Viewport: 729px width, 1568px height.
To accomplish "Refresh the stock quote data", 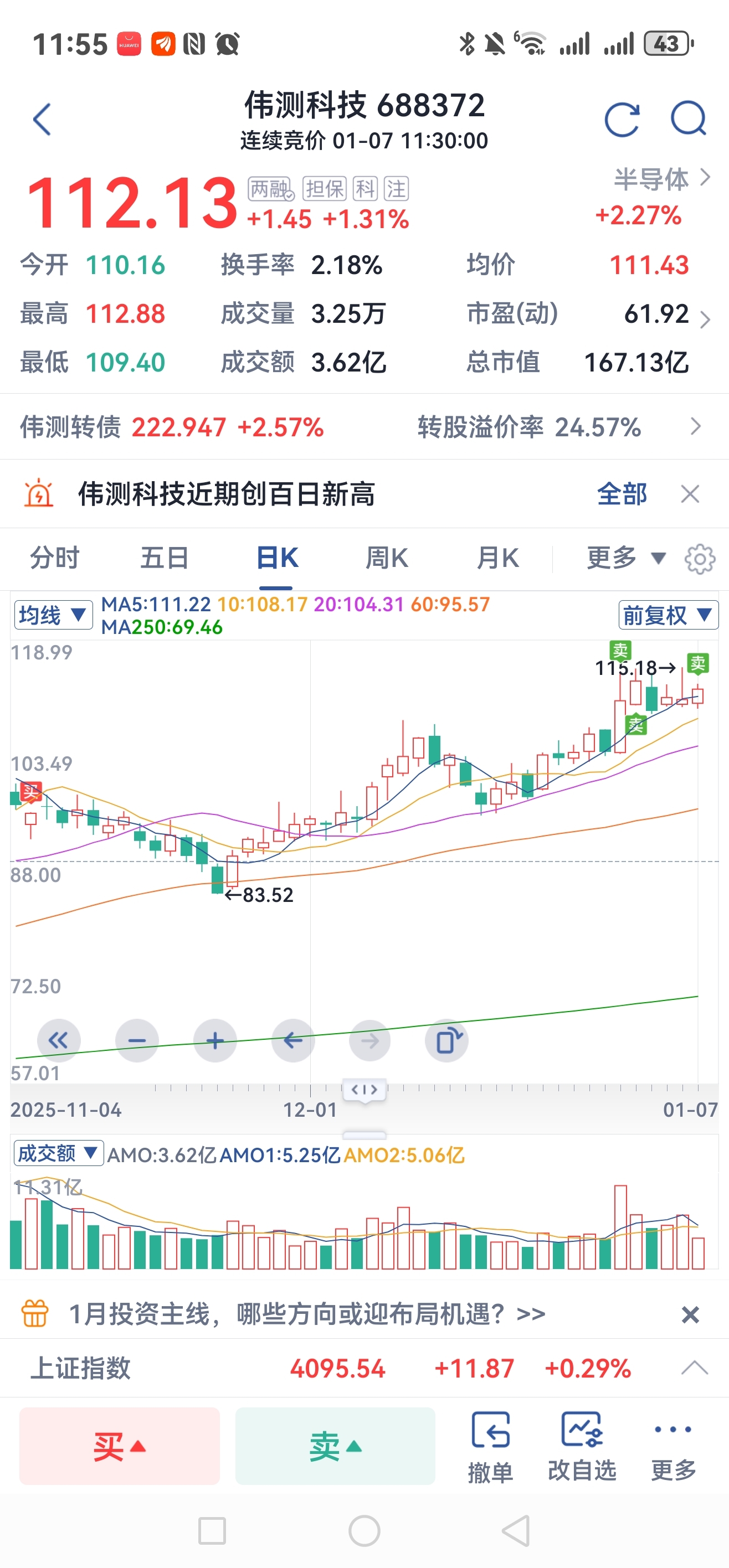I will [x=621, y=119].
